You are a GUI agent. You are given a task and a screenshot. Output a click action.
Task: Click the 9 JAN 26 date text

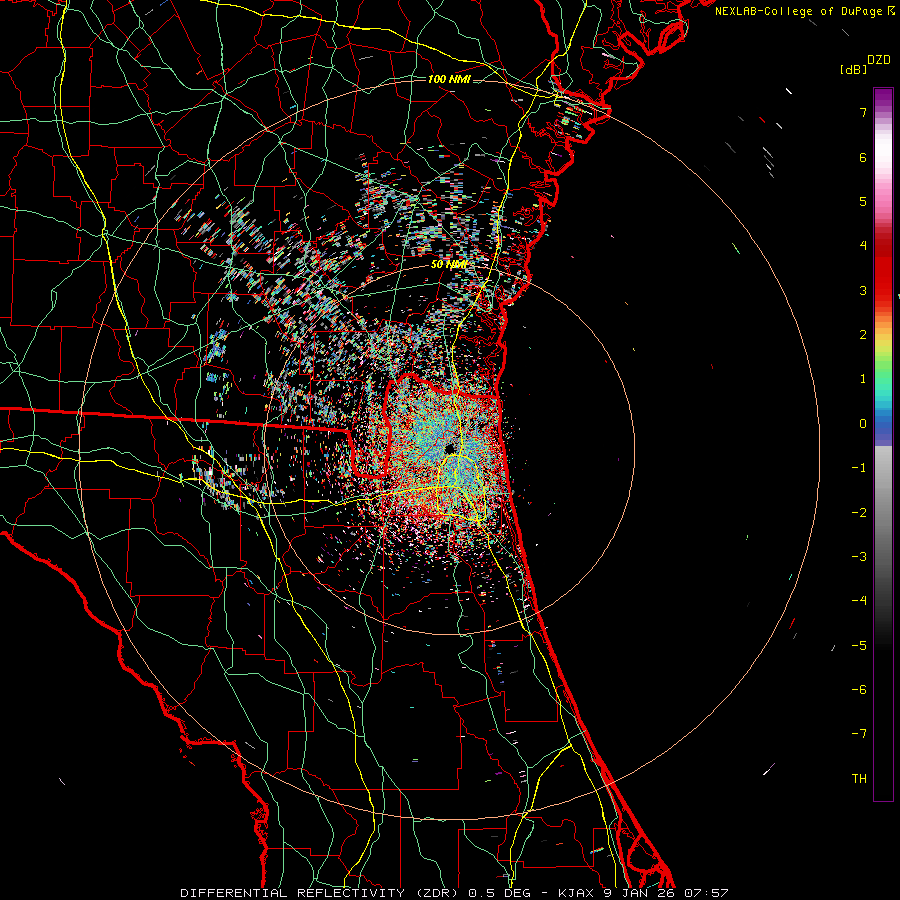click(x=641, y=893)
